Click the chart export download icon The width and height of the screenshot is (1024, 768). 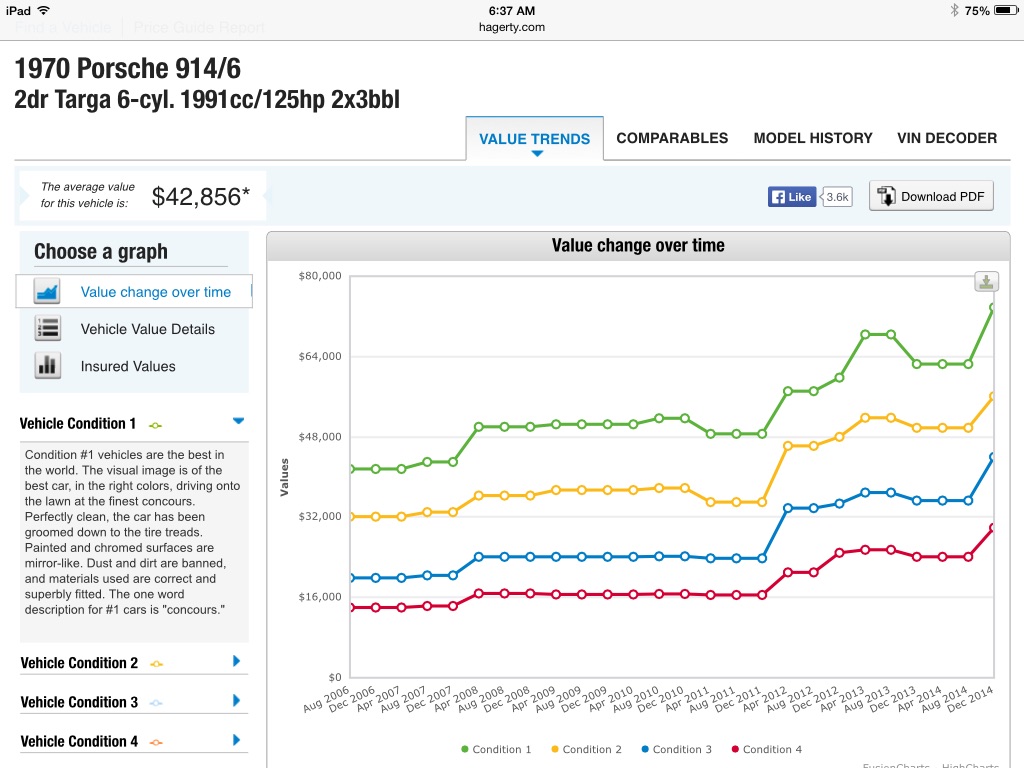[986, 282]
